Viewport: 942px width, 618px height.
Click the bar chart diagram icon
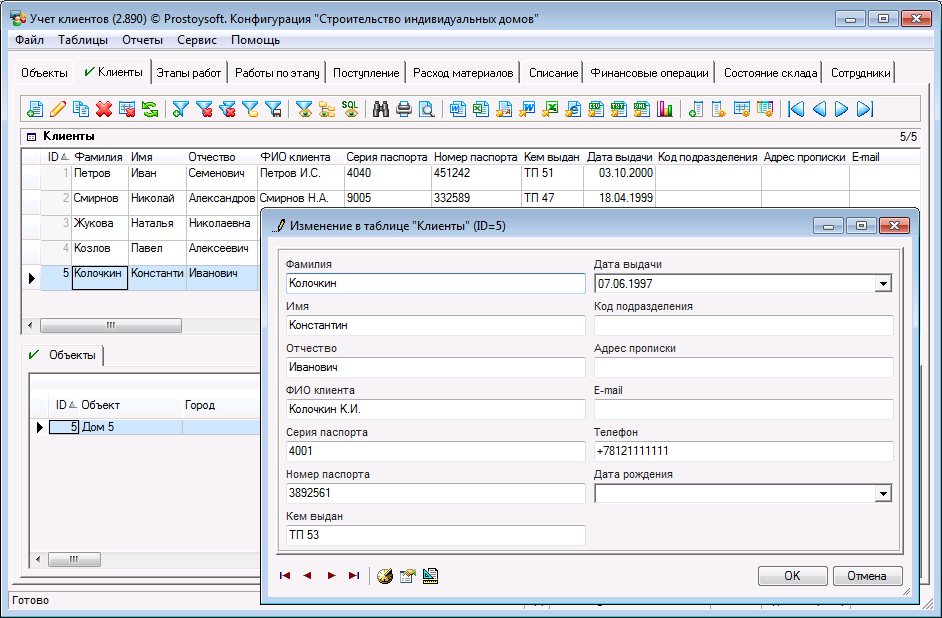coord(665,109)
